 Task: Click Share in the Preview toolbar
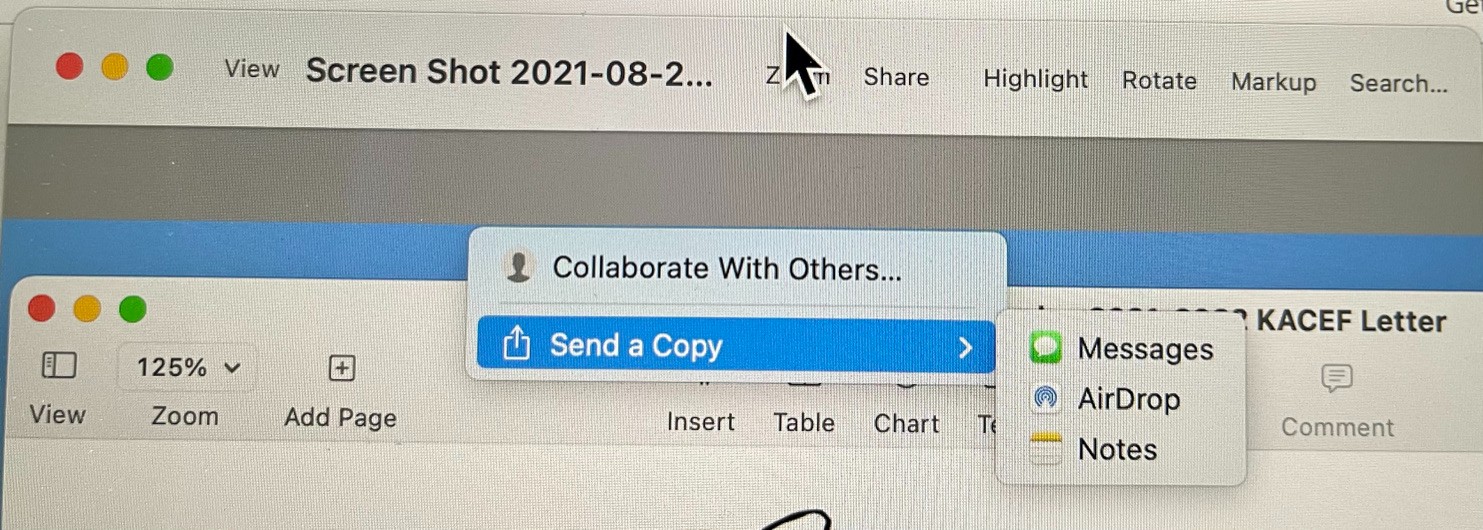point(896,77)
